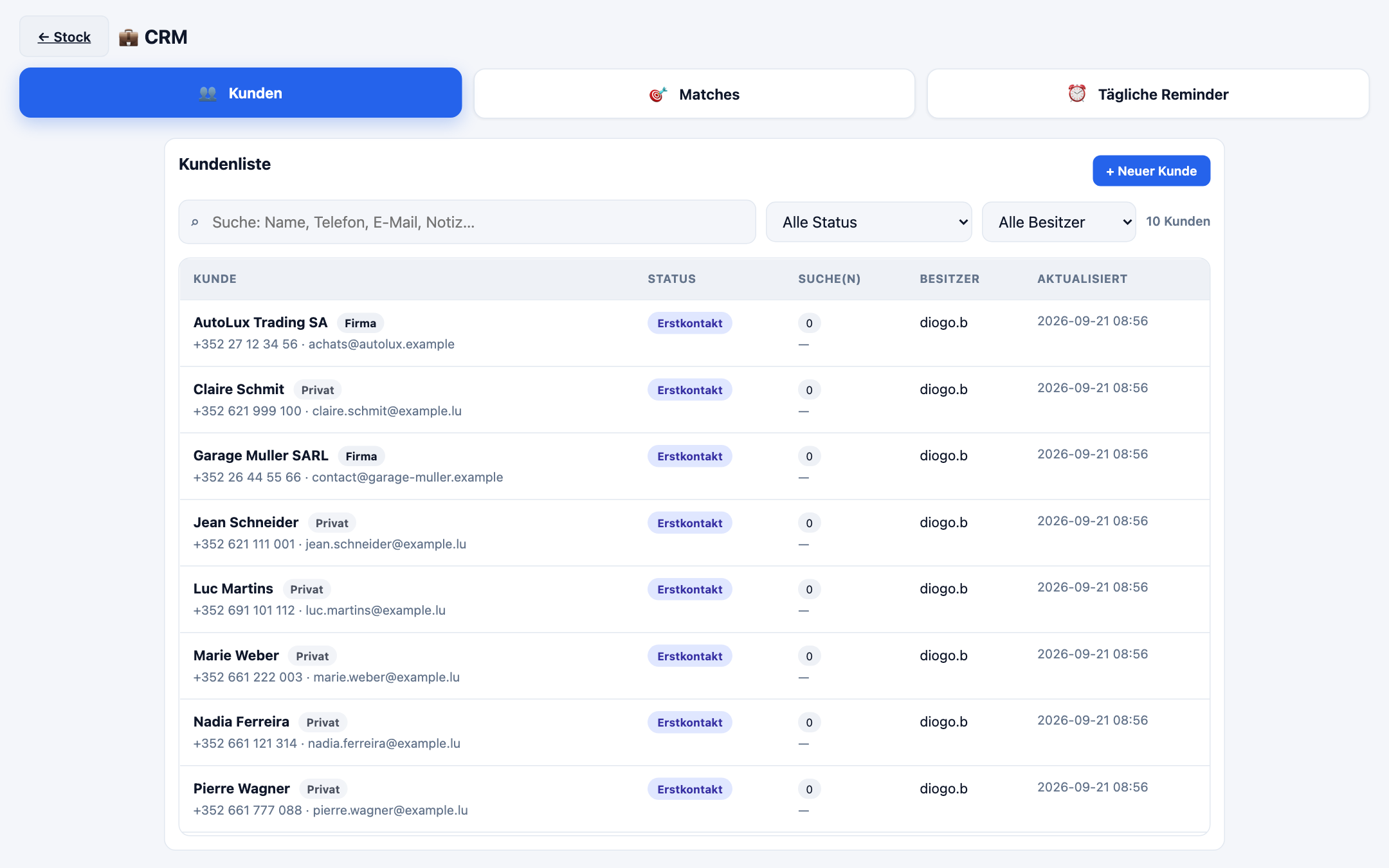Click the people icon in Kunden tab
Screen dimensions: 1389x868
208,93
